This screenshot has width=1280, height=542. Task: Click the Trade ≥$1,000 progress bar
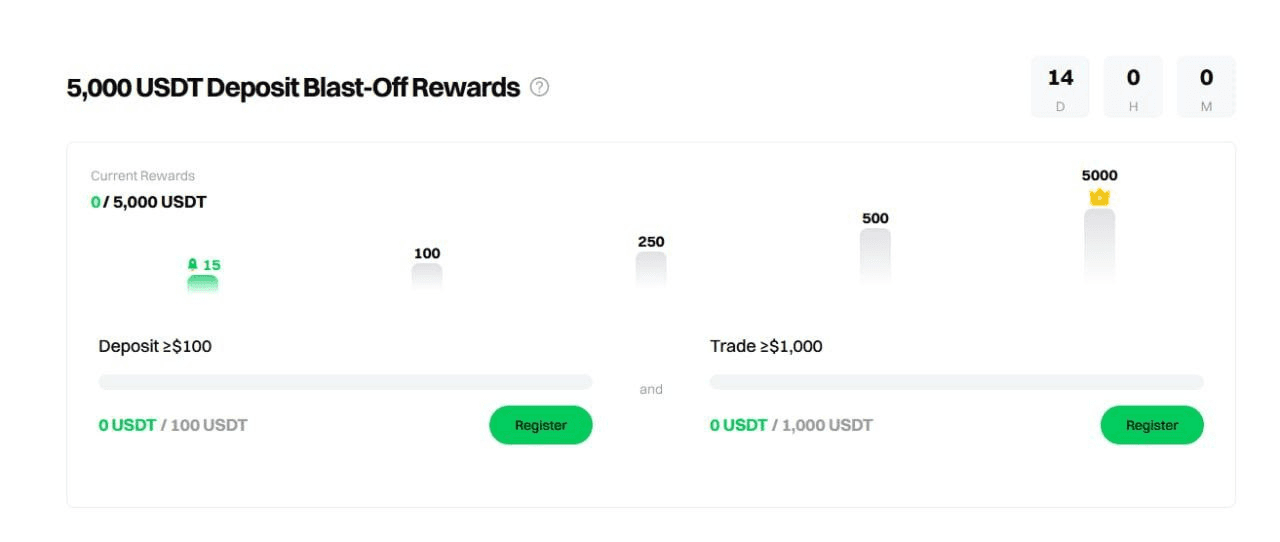click(x=957, y=382)
